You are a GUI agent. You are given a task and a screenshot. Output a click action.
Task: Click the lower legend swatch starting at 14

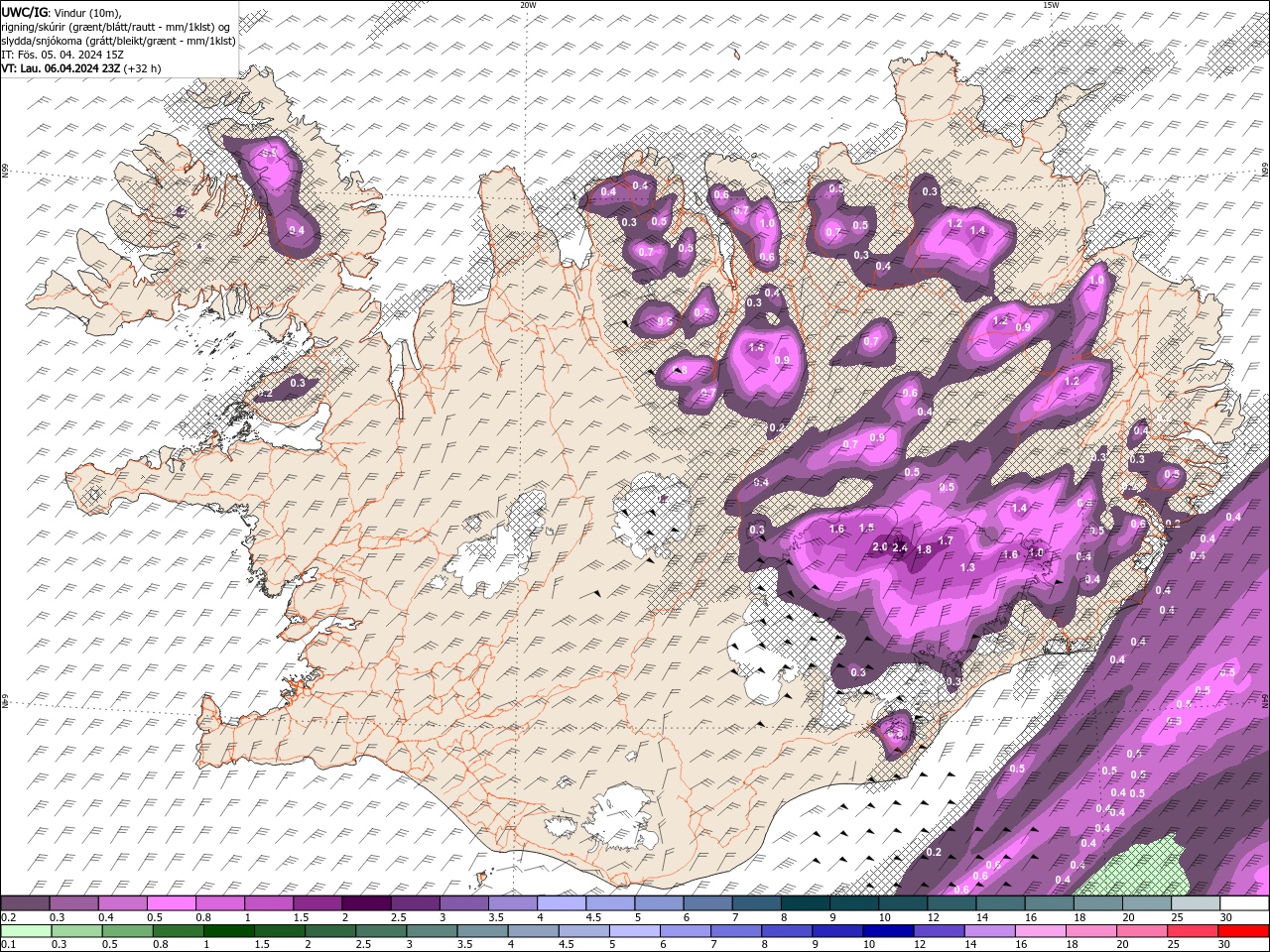pyautogui.click(x=988, y=931)
